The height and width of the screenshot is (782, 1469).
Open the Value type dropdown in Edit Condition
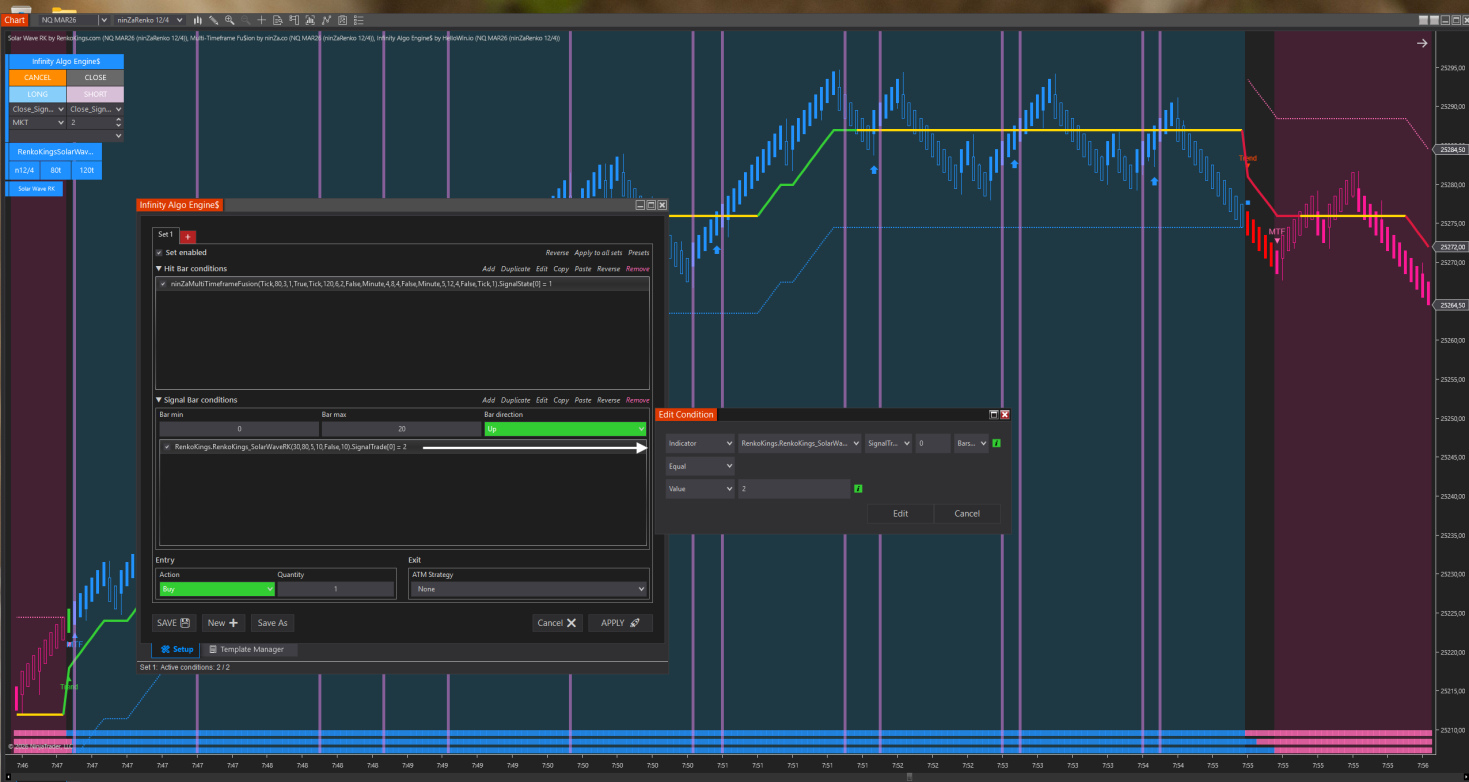(x=700, y=489)
